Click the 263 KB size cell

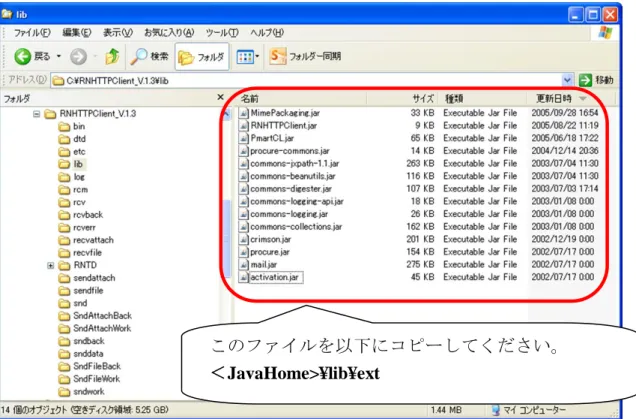[x=420, y=163]
